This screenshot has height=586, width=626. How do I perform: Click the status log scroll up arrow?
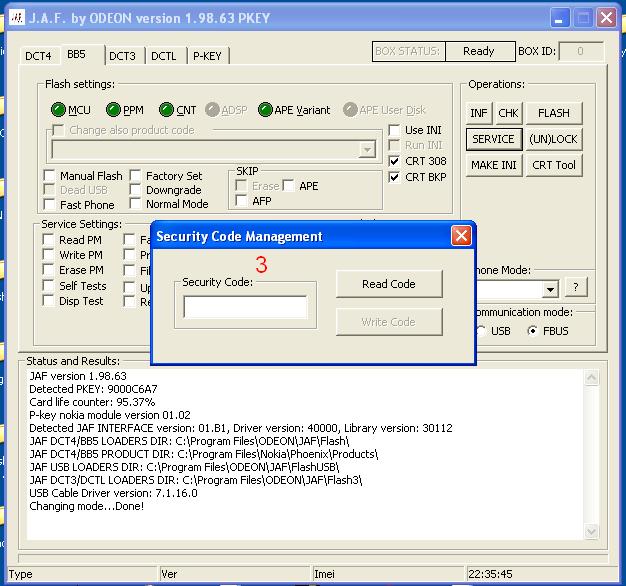tap(592, 378)
